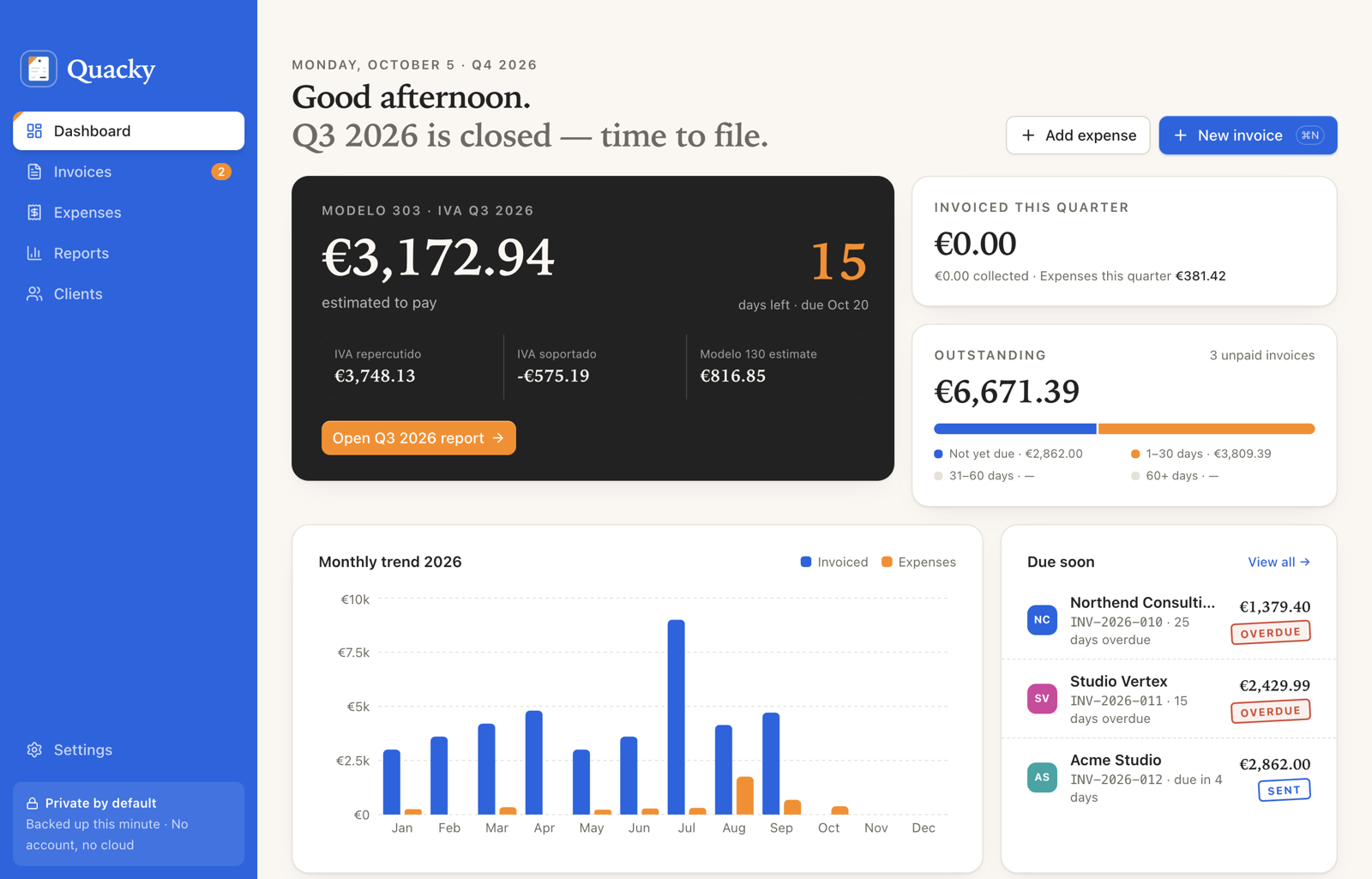The width and height of the screenshot is (1372, 879).
Task: Click the orange Expenses legend swatch
Action: pyautogui.click(x=887, y=562)
